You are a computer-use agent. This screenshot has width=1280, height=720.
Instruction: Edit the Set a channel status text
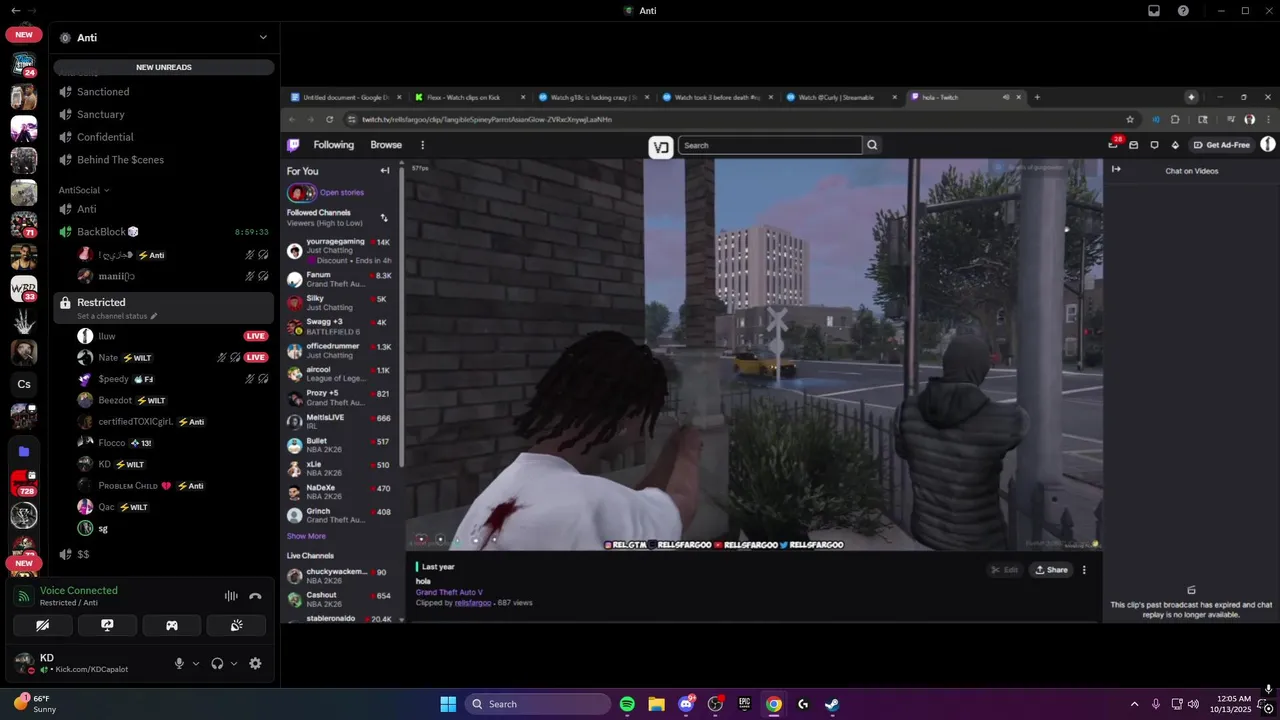pyautogui.click(x=117, y=316)
